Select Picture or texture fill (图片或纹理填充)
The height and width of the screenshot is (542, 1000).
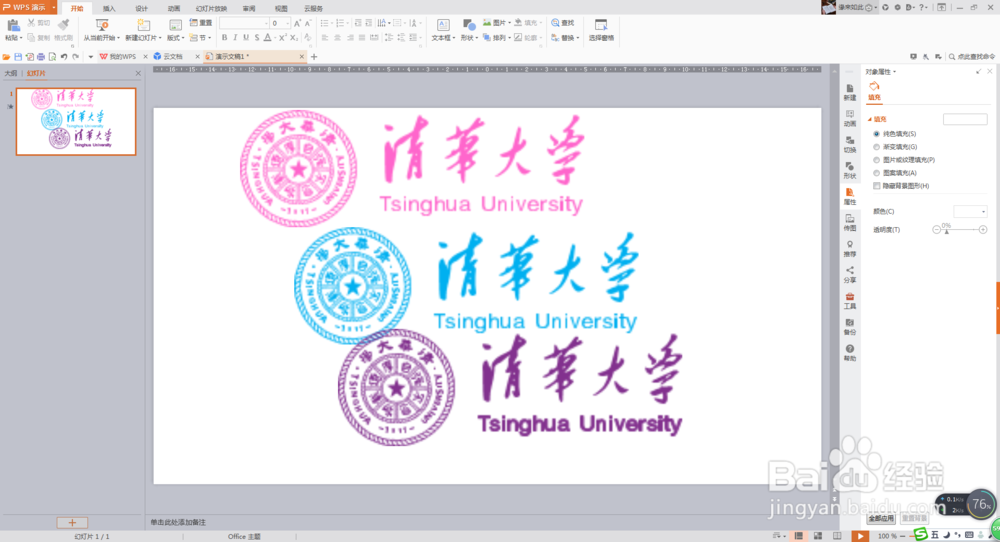876,160
